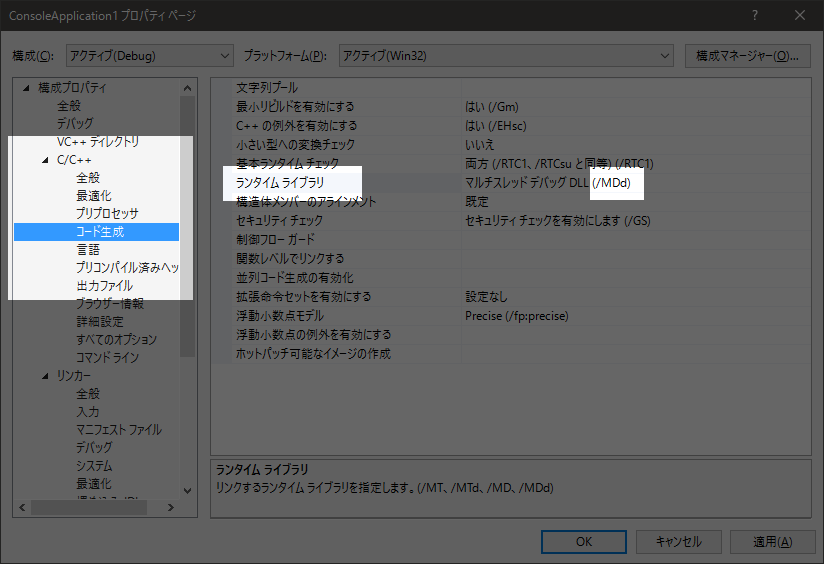Select マニフェスト ファイル tree item
This screenshot has height=564, width=824.
[x=119, y=429]
